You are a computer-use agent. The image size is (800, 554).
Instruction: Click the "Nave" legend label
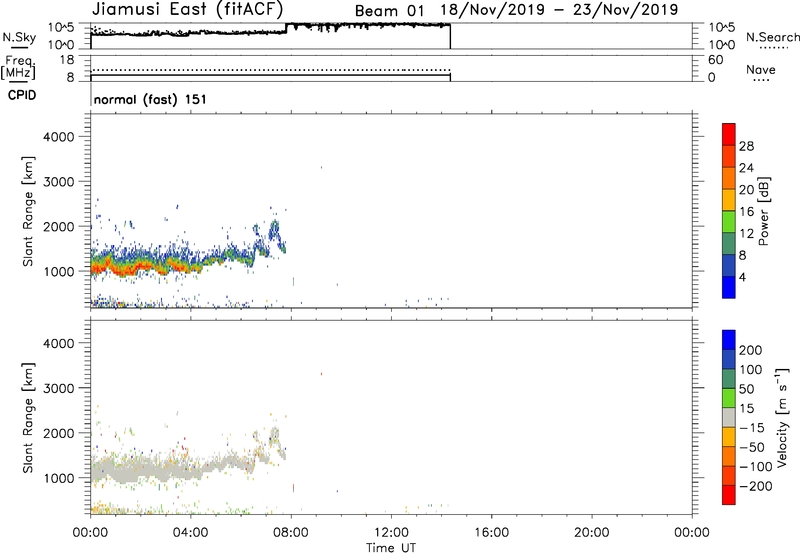(760, 70)
